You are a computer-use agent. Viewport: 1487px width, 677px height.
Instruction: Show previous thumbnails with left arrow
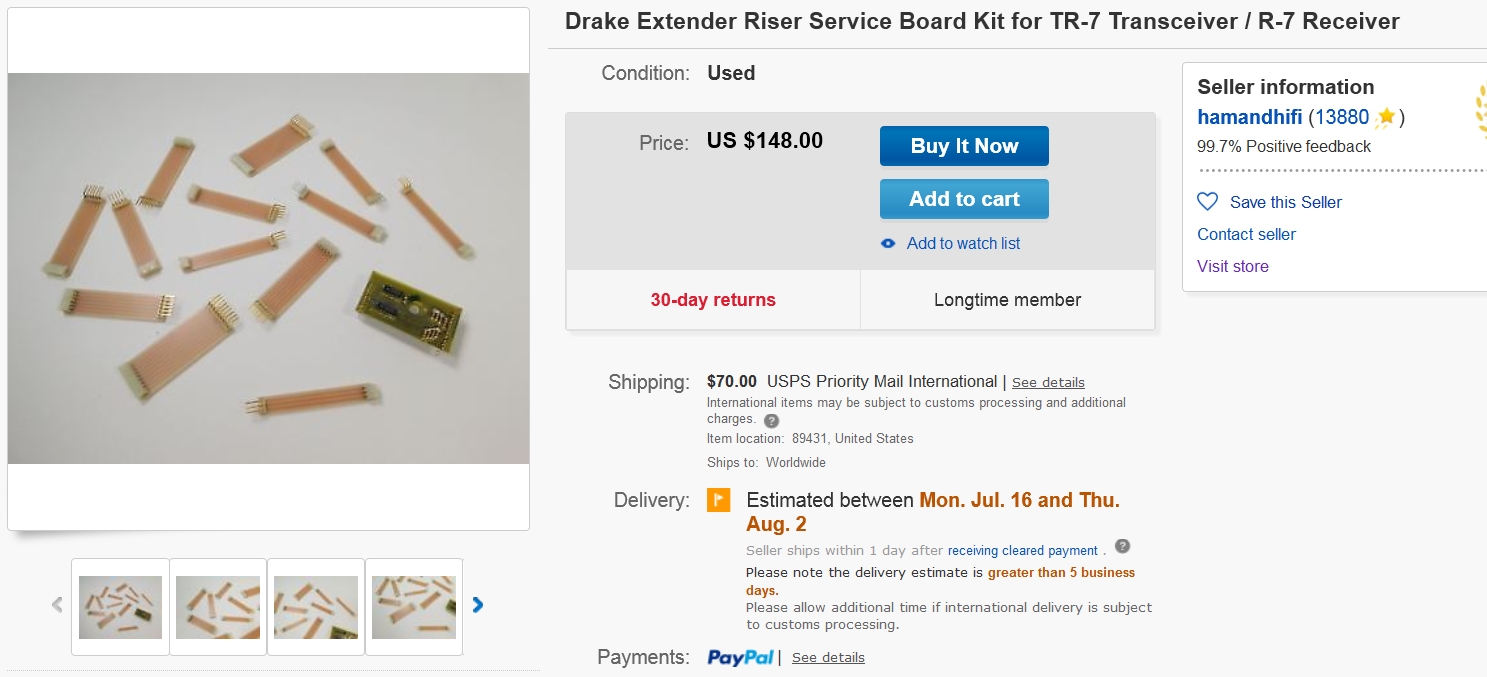point(57,605)
